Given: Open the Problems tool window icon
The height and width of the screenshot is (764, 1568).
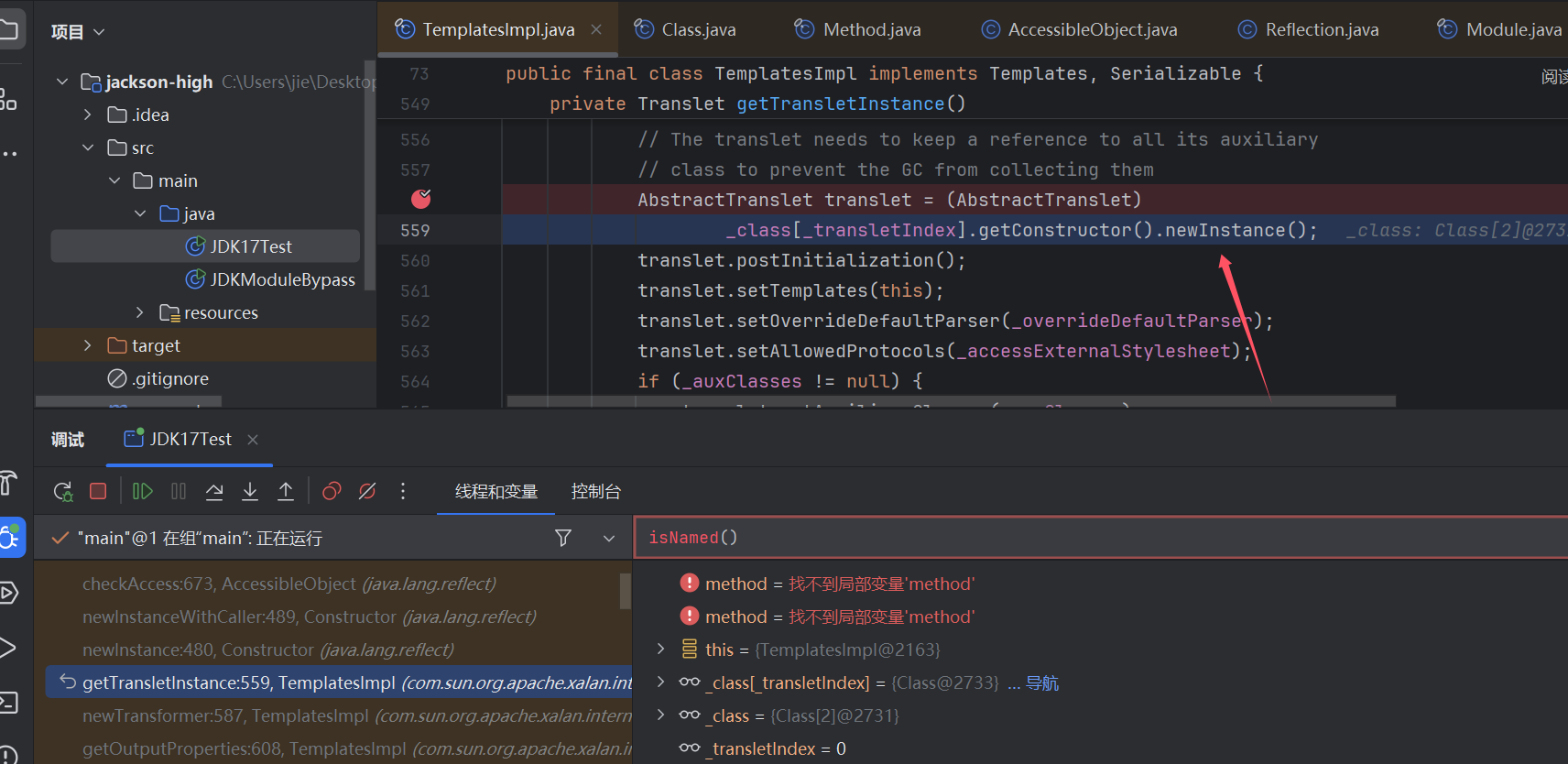Looking at the screenshot, I should (x=8, y=754).
